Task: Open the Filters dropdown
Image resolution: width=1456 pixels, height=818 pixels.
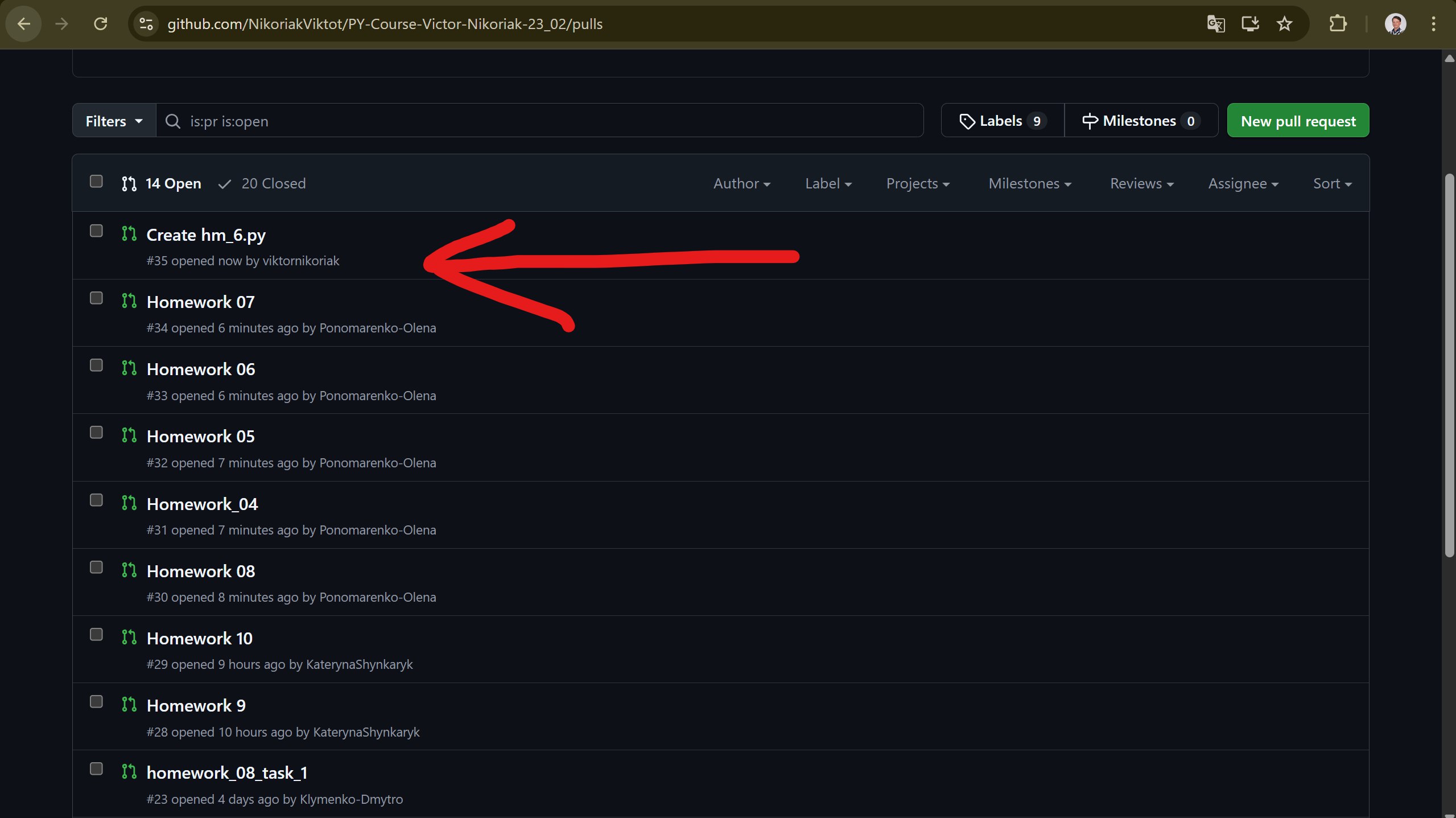Action: [x=114, y=121]
